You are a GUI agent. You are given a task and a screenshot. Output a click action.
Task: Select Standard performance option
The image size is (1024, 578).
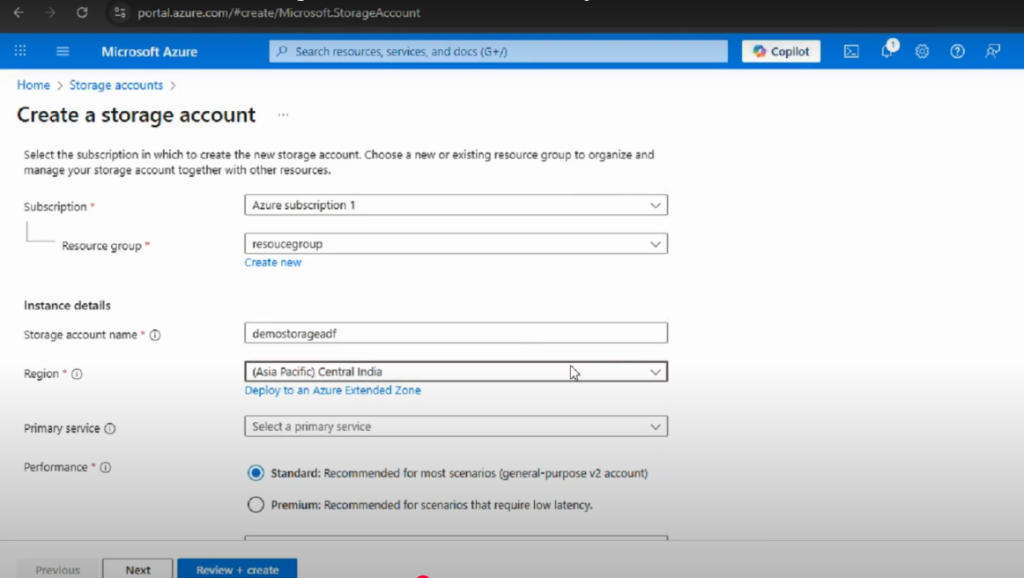[x=255, y=473]
